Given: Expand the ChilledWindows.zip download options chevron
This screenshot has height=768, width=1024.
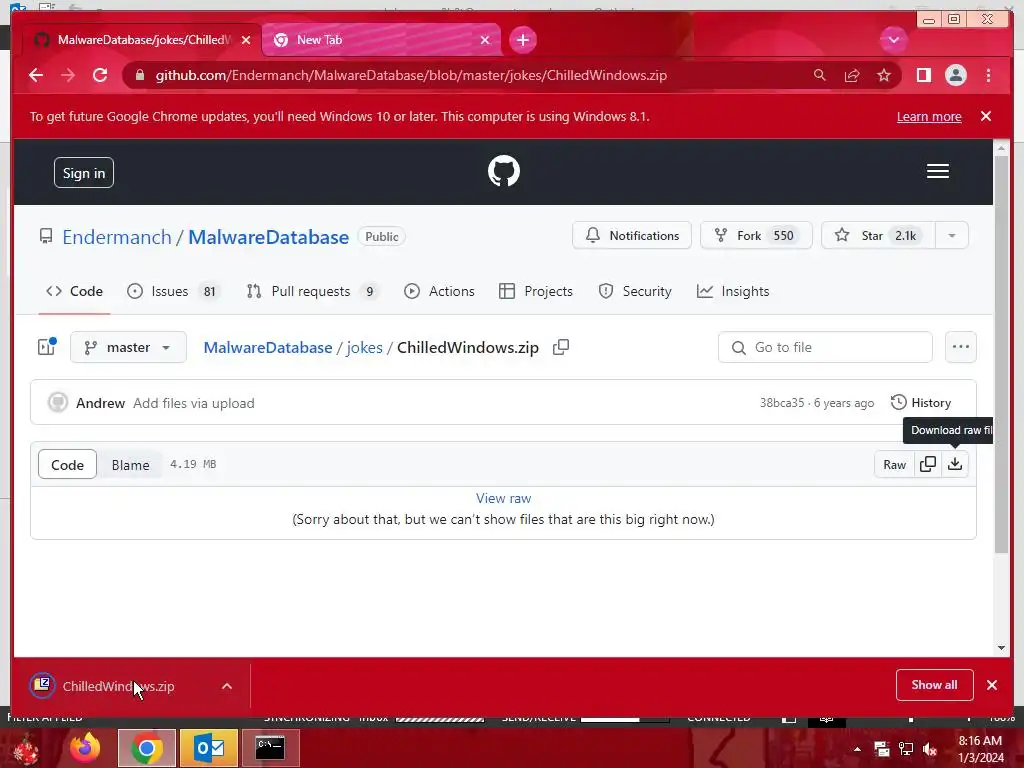Looking at the screenshot, I should coord(227,686).
